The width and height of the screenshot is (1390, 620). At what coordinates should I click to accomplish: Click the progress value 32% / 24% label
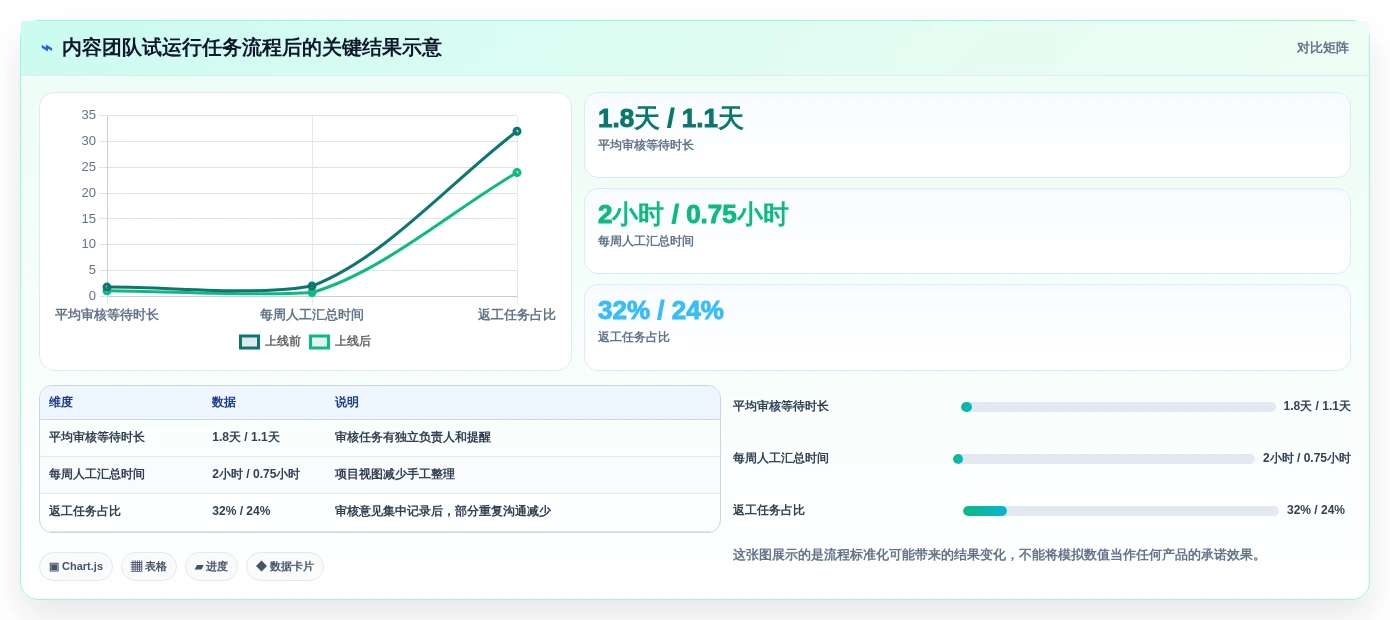tap(1316, 511)
